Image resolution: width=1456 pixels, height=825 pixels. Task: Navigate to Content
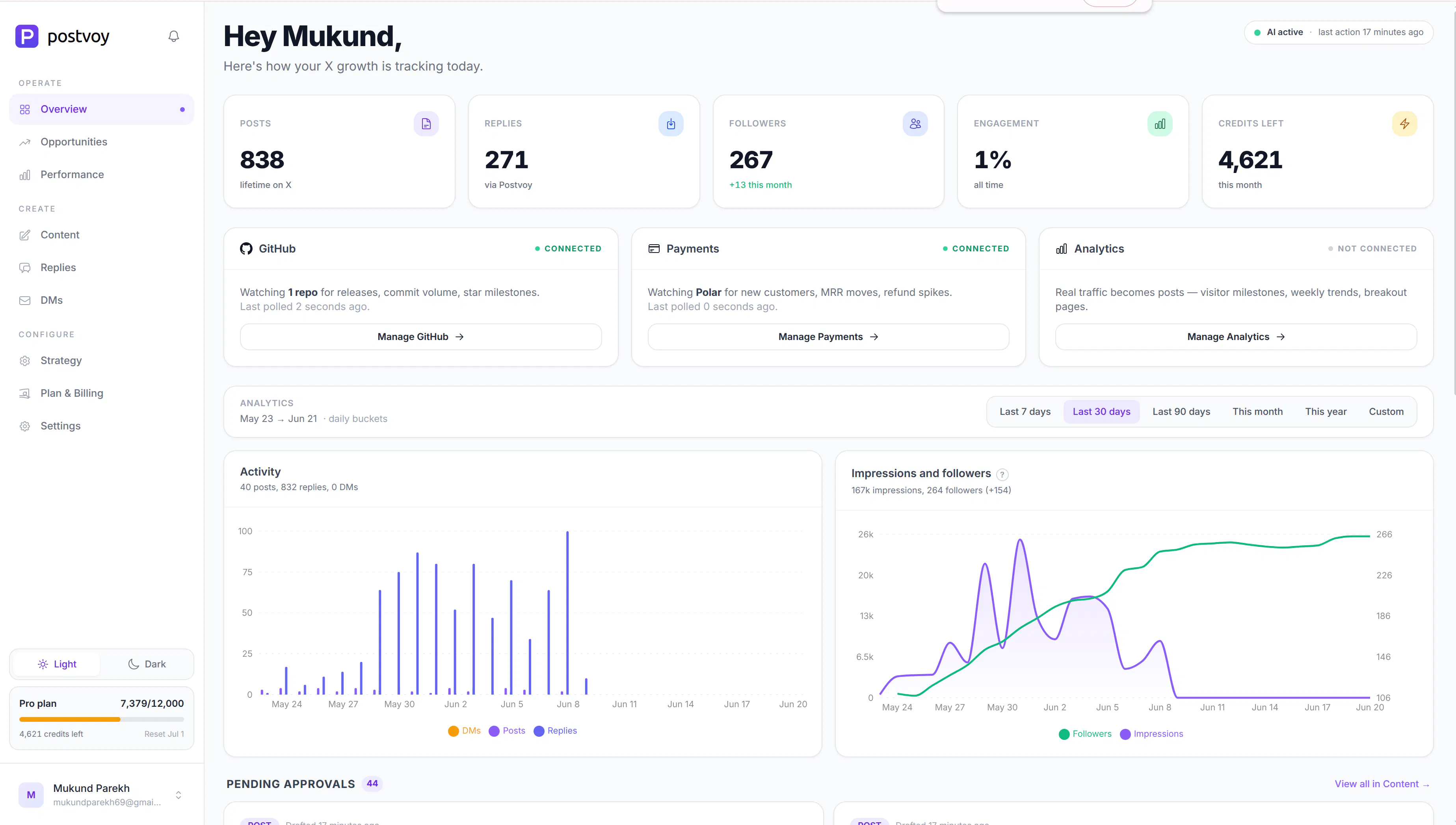(101, 235)
